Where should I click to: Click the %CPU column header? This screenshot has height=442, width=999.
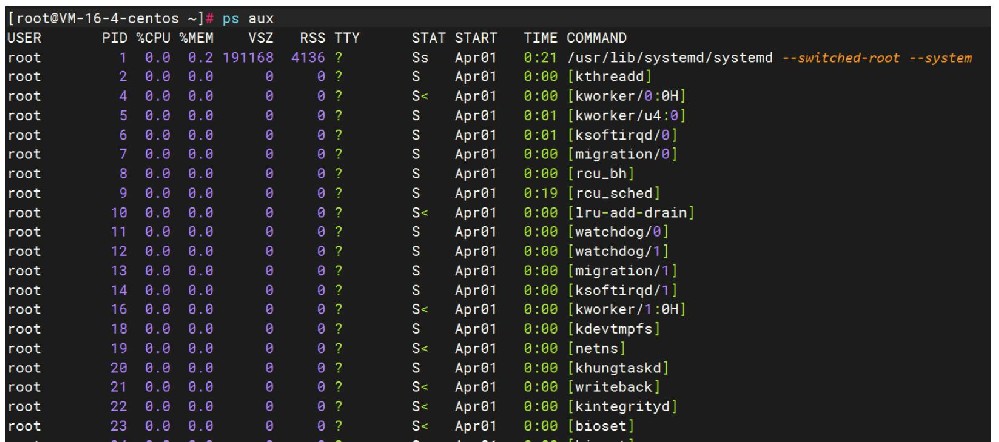click(x=153, y=38)
